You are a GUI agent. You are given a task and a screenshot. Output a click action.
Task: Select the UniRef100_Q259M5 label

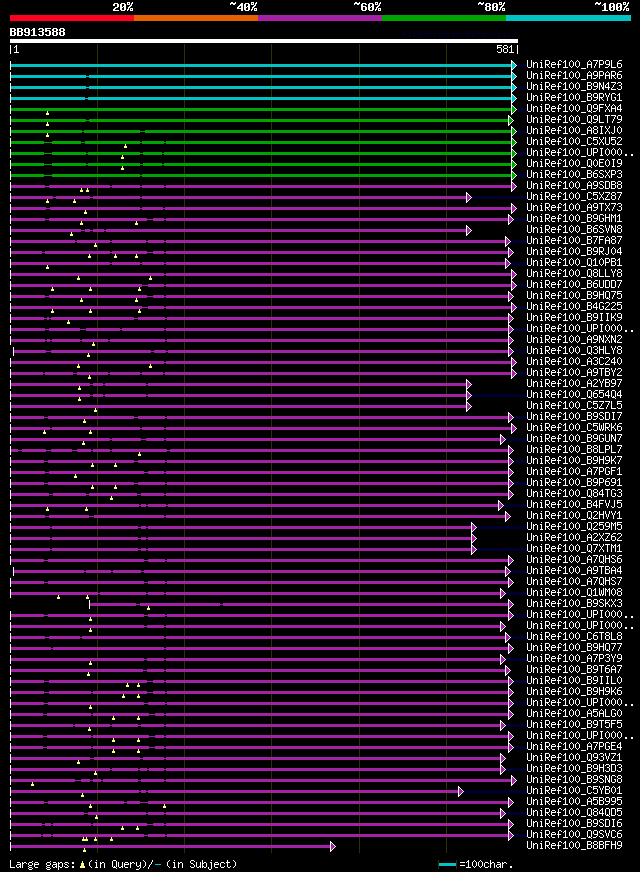tap(574, 527)
